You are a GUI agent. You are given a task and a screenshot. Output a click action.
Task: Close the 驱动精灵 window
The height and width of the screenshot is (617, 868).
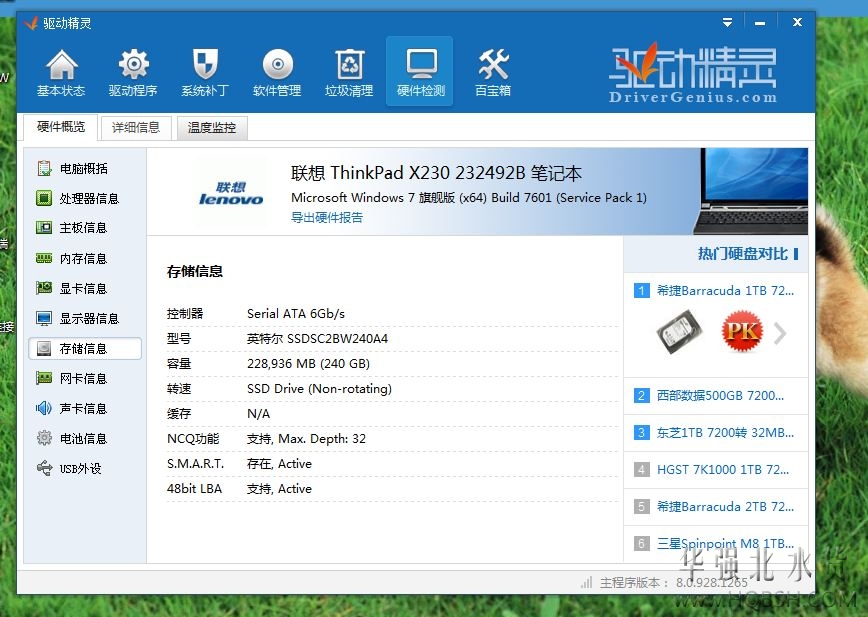point(797,22)
